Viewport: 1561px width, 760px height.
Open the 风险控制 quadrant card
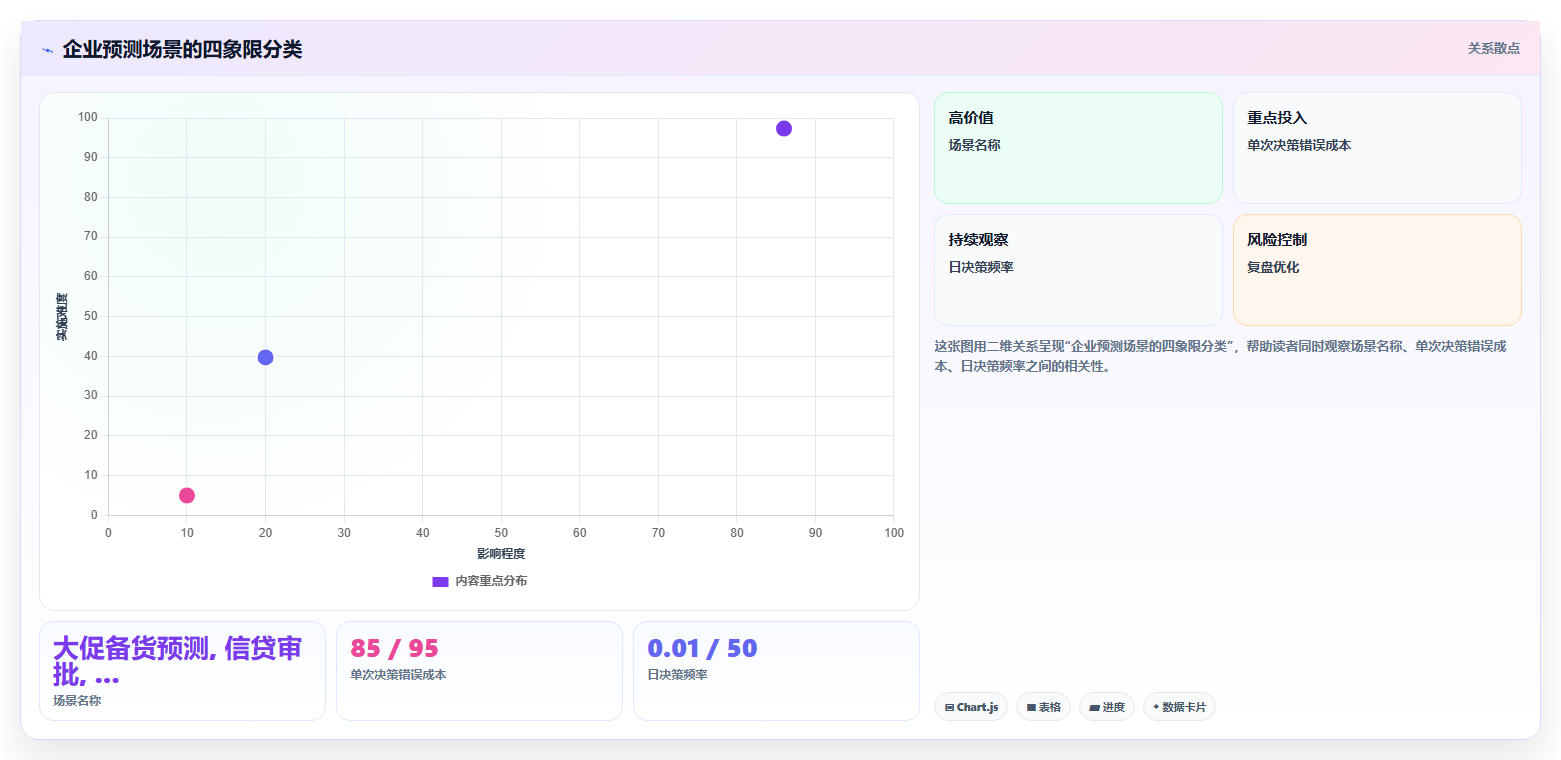click(x=1377, y=270)
